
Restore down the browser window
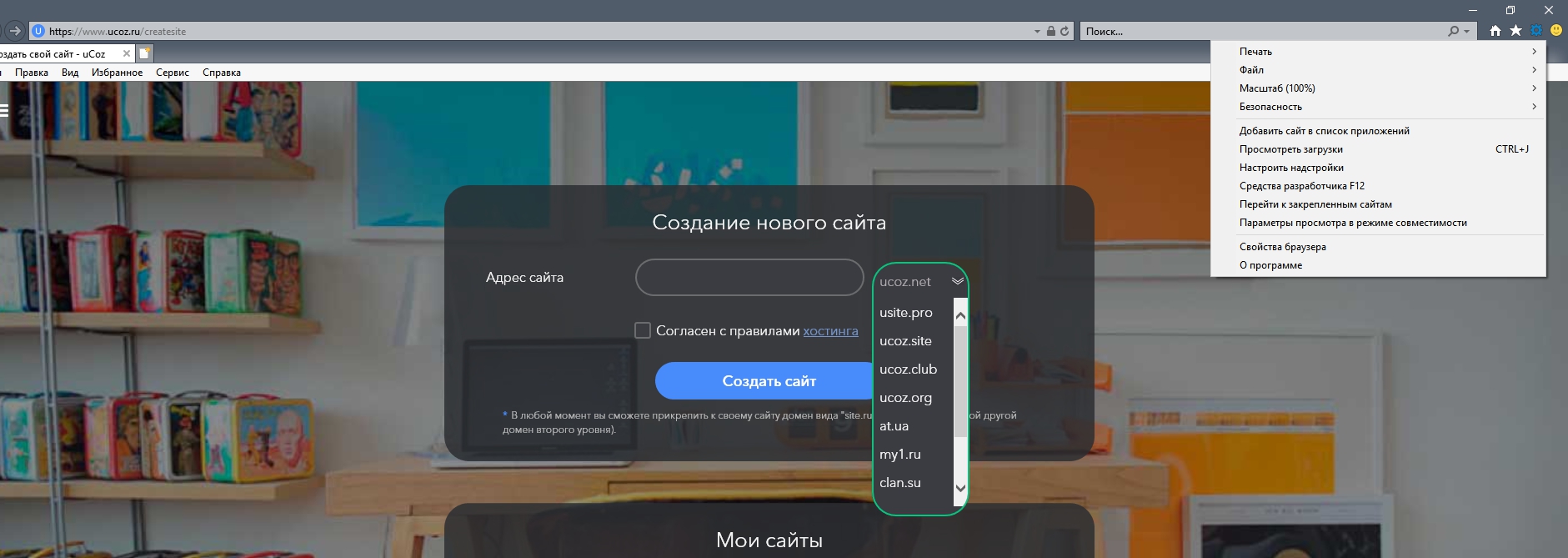point(1510,10)
